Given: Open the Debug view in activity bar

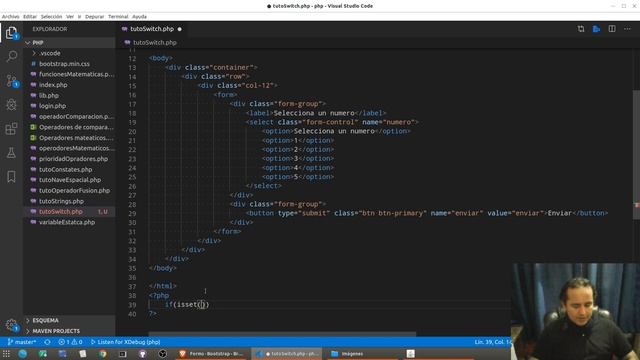Looking at the screenshot, I should pos(11,104).
